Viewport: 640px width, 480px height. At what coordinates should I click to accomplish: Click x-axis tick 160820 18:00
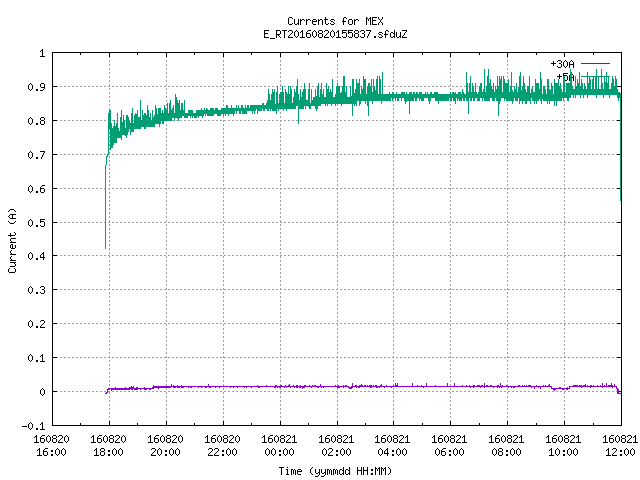(x=109, y=445)
